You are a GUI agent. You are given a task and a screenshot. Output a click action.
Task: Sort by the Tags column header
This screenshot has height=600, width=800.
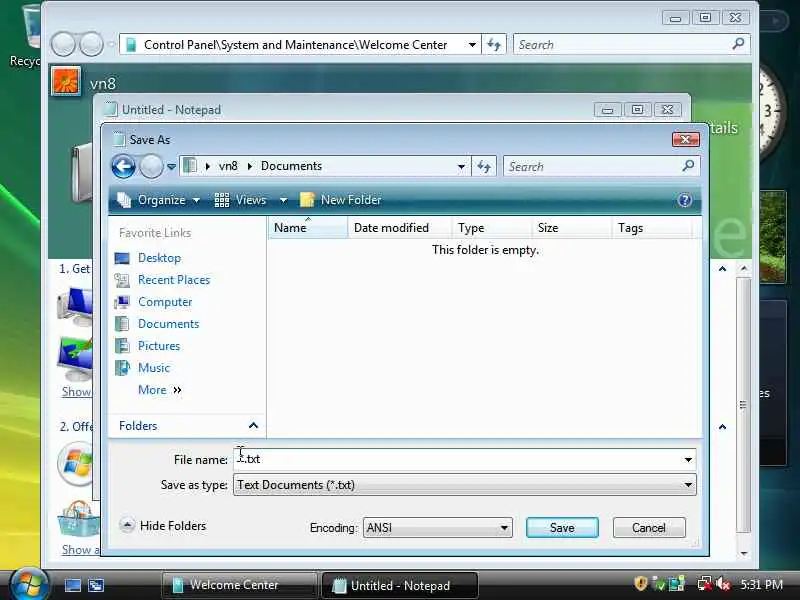pos(652,228)
